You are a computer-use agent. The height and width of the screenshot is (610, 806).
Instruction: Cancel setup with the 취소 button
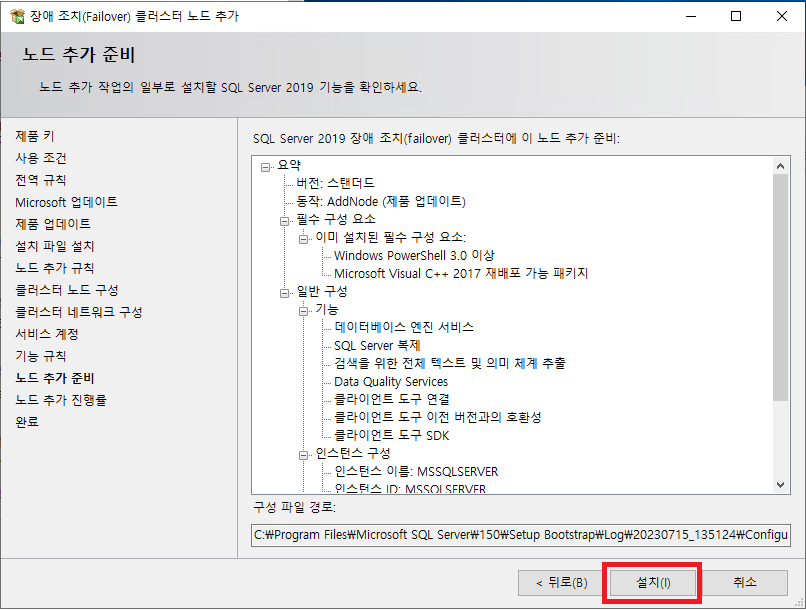click(744, 583)
